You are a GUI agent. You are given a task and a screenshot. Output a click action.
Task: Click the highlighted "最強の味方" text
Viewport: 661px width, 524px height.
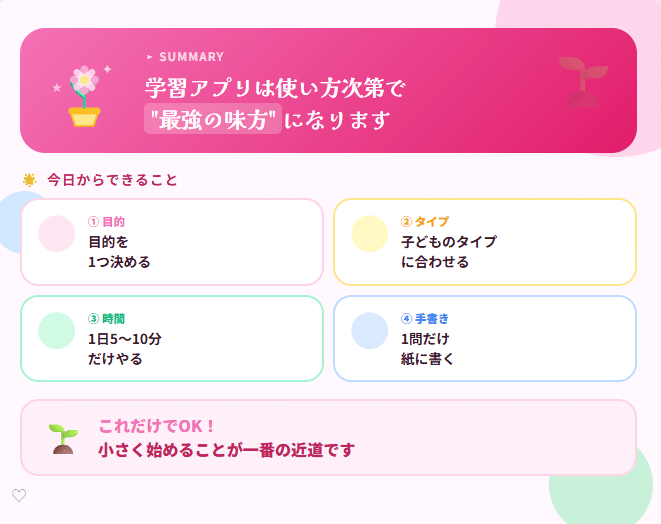[x=212, y=120]
